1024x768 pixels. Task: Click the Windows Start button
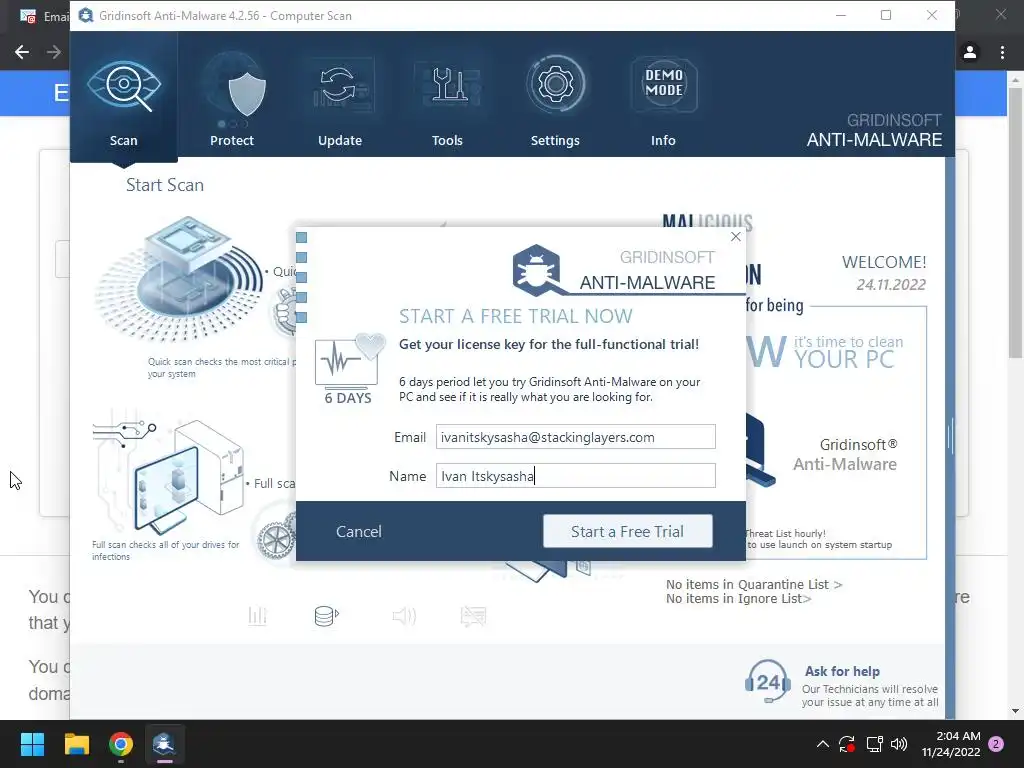point(32,744)
